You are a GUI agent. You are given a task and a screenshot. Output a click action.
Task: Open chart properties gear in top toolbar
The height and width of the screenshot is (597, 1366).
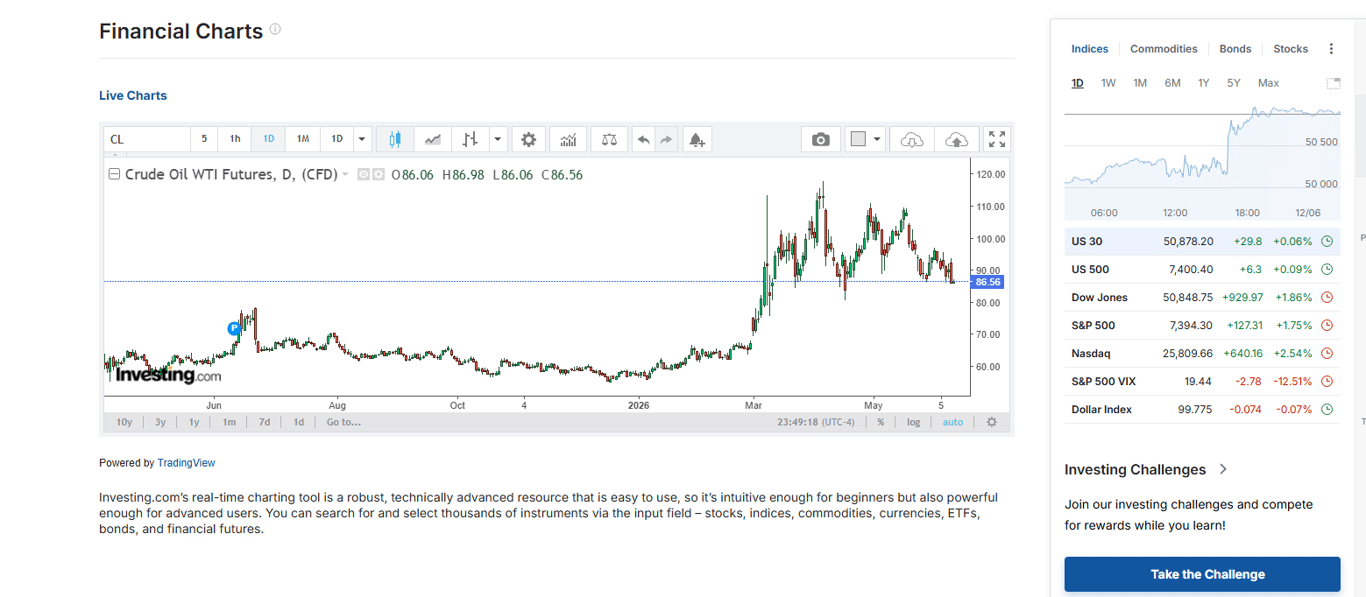coord(529,139)
